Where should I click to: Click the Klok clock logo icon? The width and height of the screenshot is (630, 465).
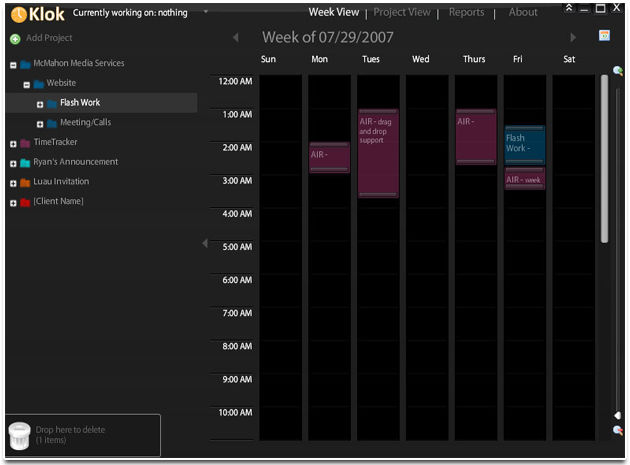coord(18,15)
